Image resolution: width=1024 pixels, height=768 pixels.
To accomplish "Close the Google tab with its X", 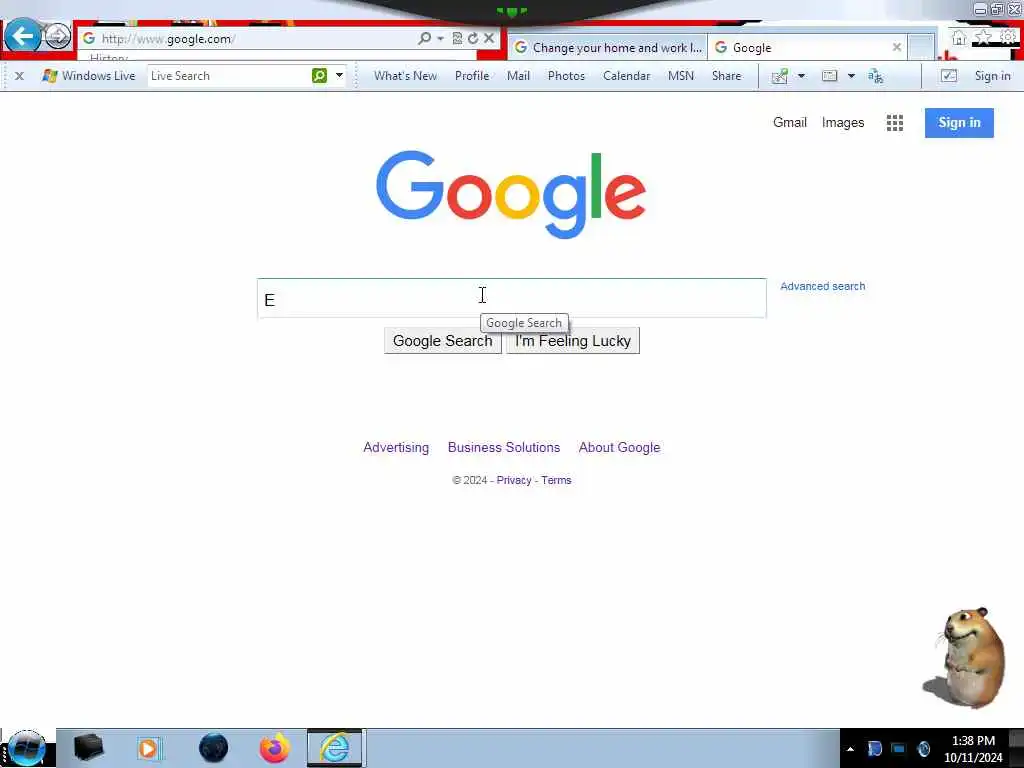I will pyautogui.click(x=897, y=47).
